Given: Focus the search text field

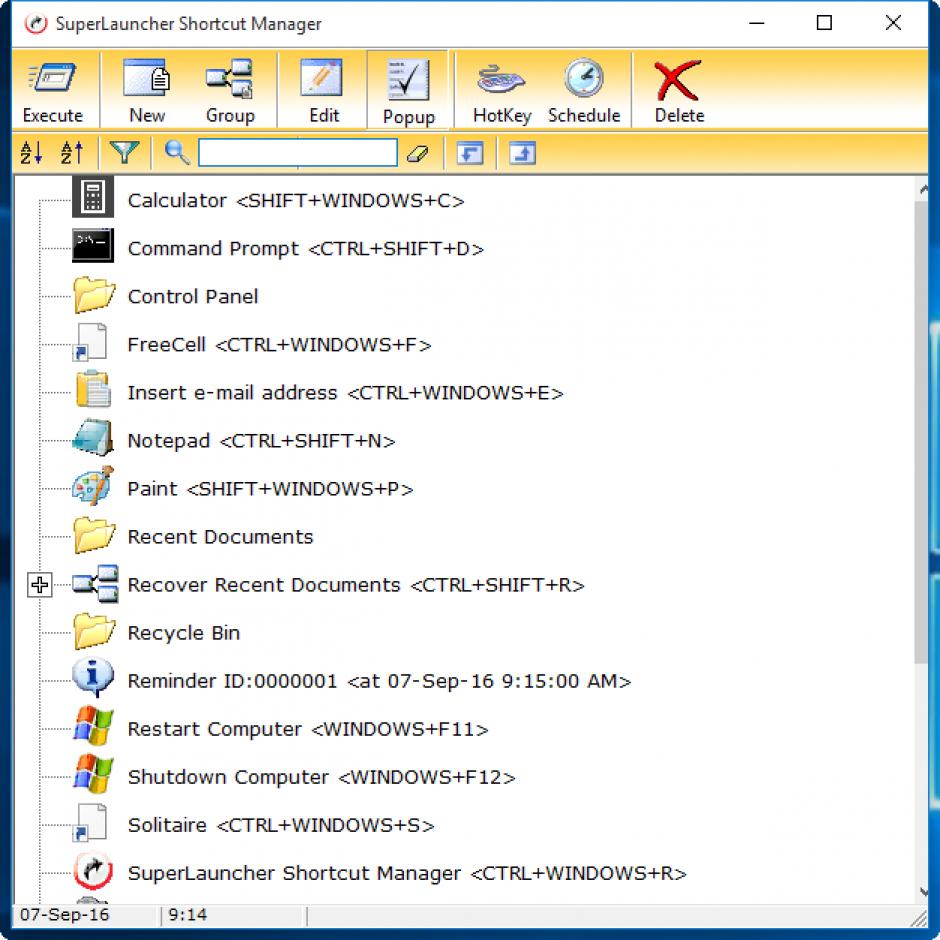Looking at the screenshot, I should (x=297, y=152).
